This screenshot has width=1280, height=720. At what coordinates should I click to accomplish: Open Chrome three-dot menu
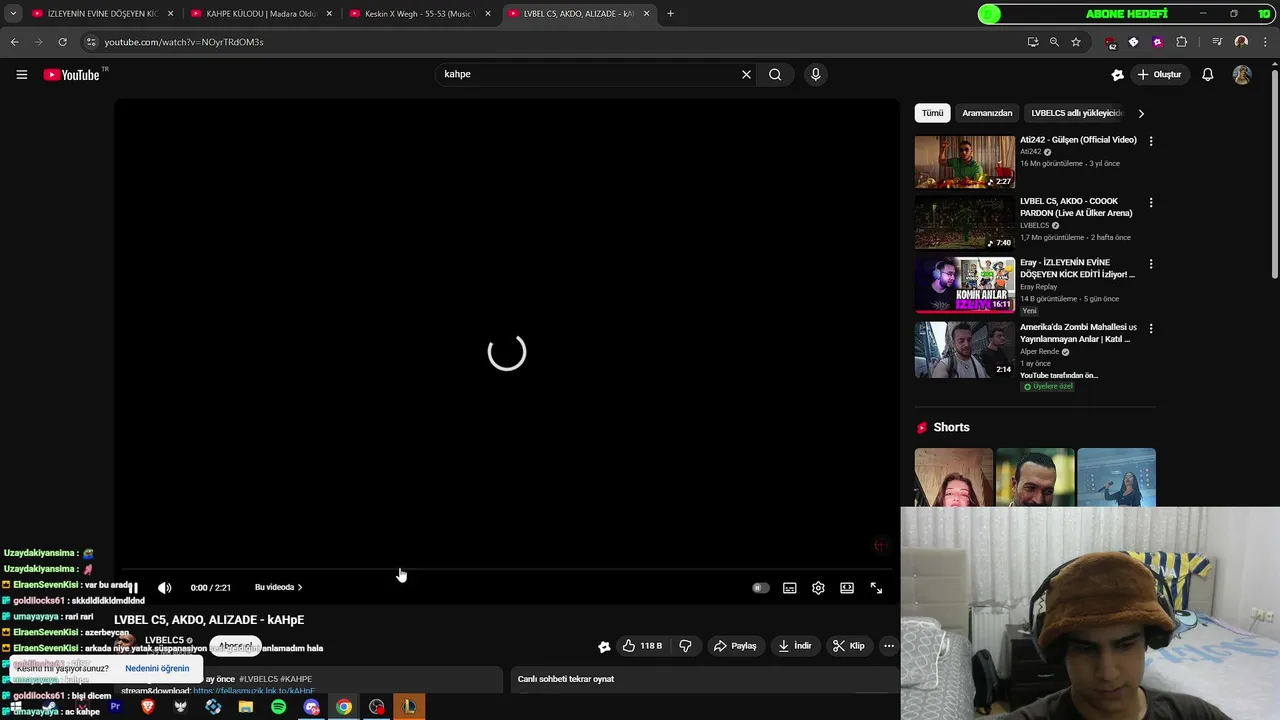1265,42
